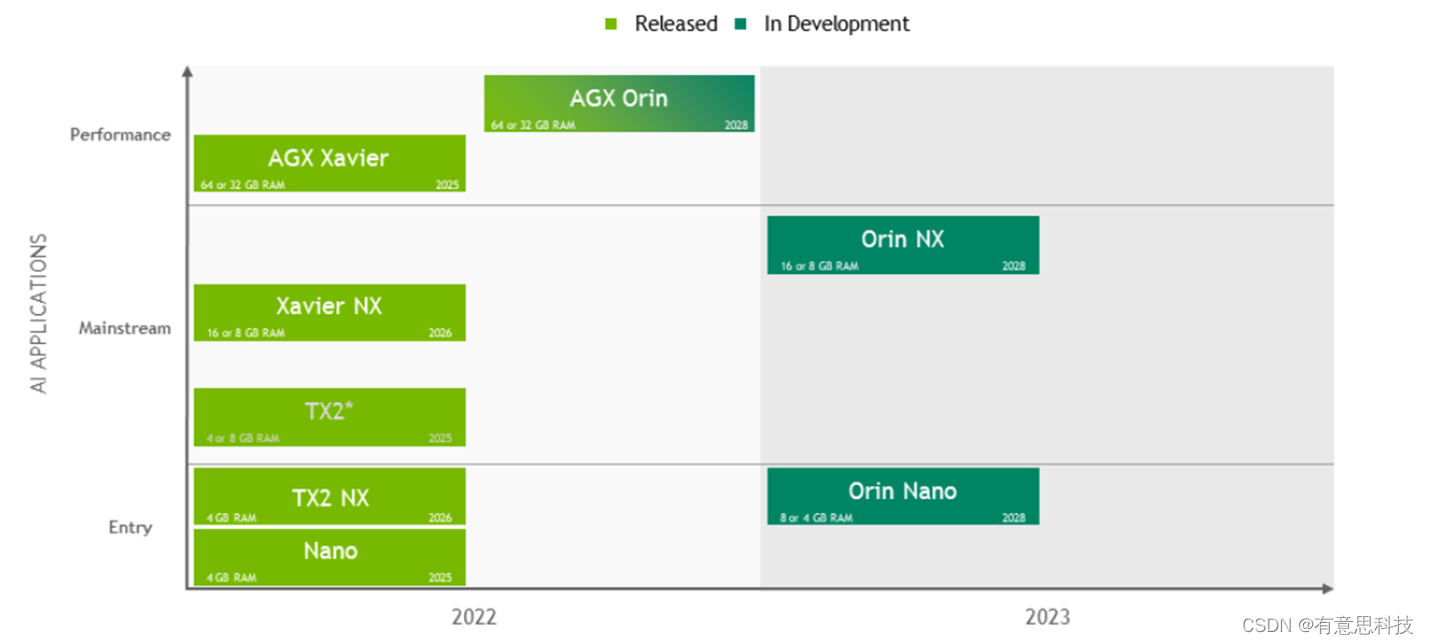The width and height of the screenshot is (1429, 644).
Task: Click 16 or 8 GB RAM under Orin NX
Action: [819, 267]
